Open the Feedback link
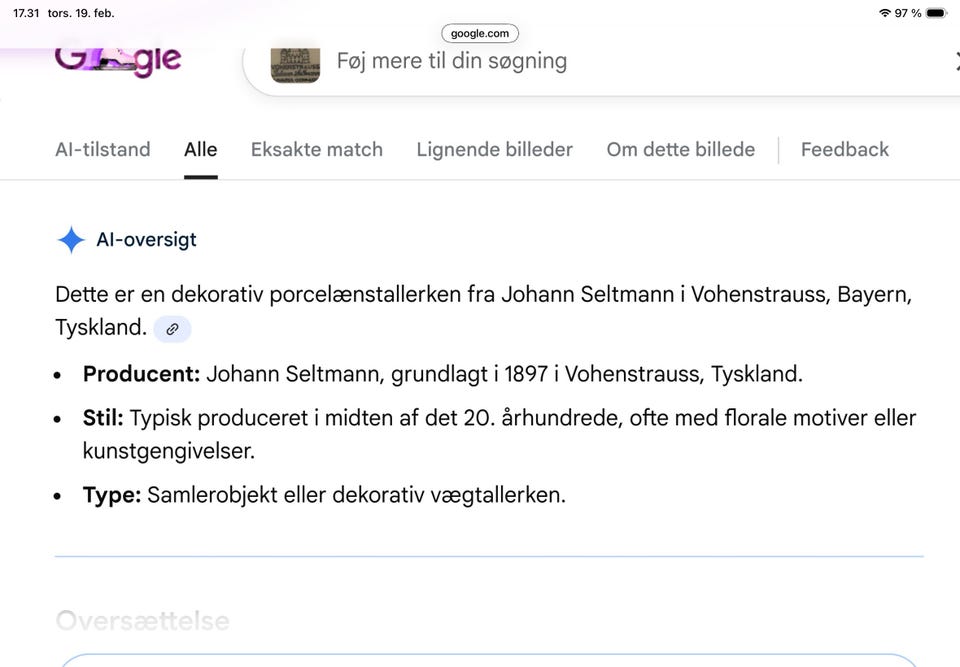 (844, 149)
